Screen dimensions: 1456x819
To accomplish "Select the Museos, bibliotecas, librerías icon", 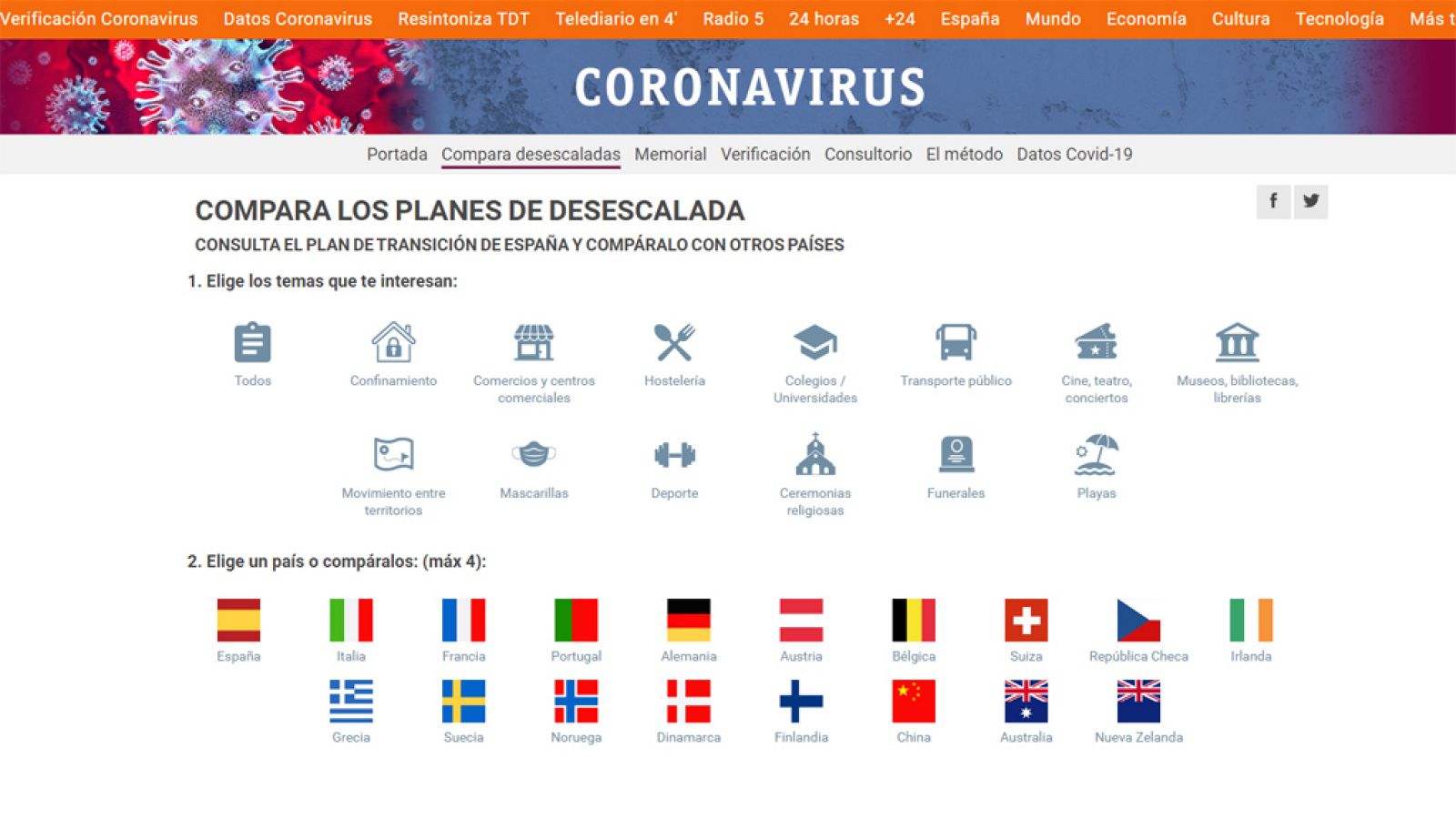I will (x=1236, y=344).
